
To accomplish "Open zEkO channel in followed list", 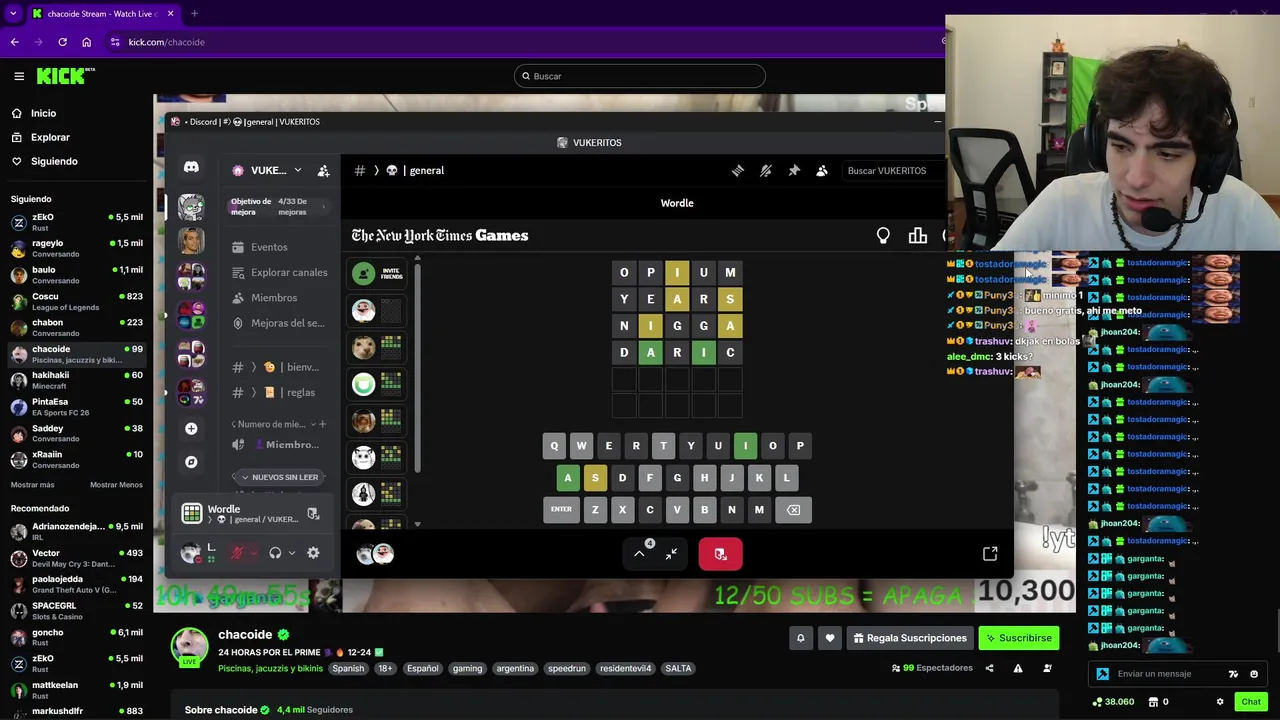I will 76,221.
